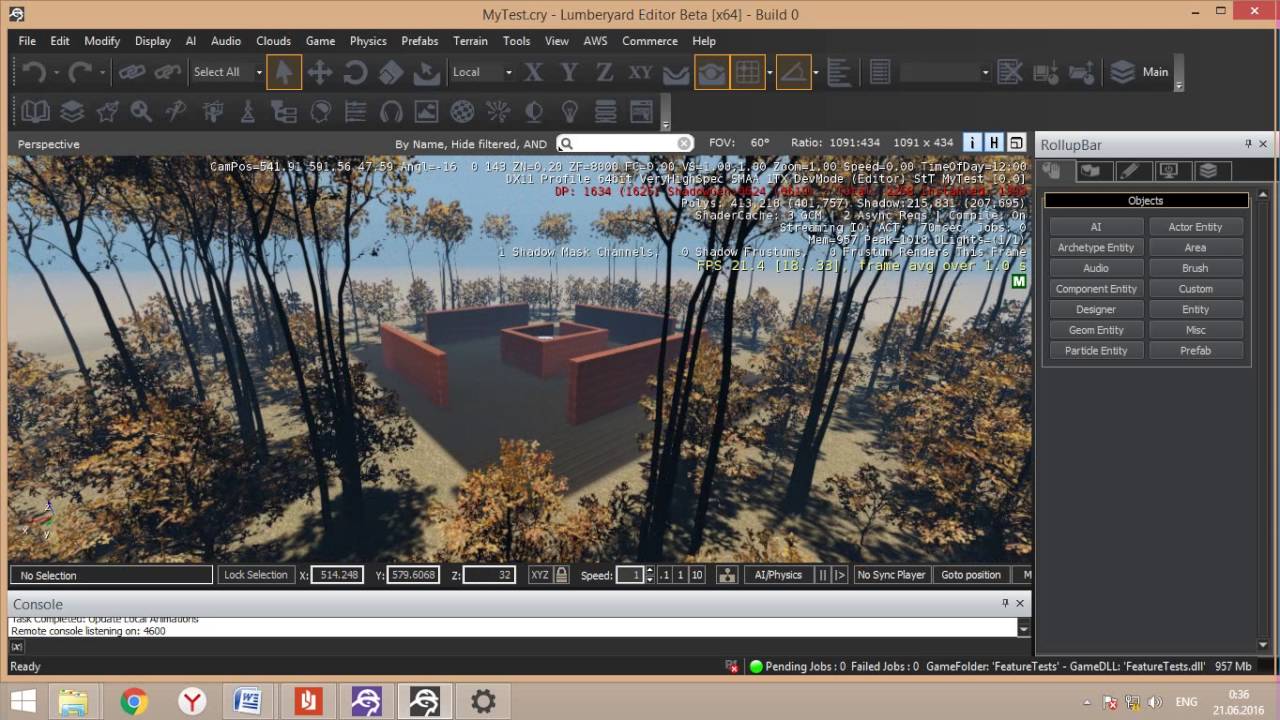Open the Commerce menu
The image size is (1280, 720).
650,41
